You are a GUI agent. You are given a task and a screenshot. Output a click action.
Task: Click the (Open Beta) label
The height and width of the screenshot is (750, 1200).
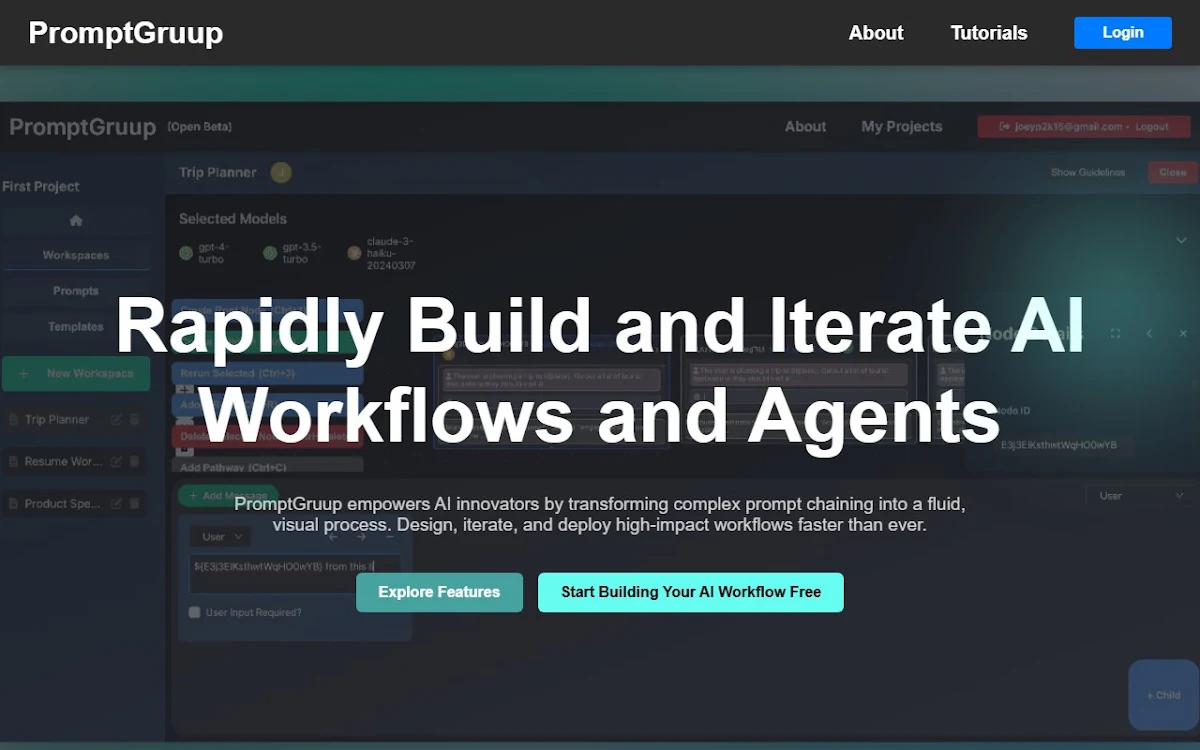200,127
